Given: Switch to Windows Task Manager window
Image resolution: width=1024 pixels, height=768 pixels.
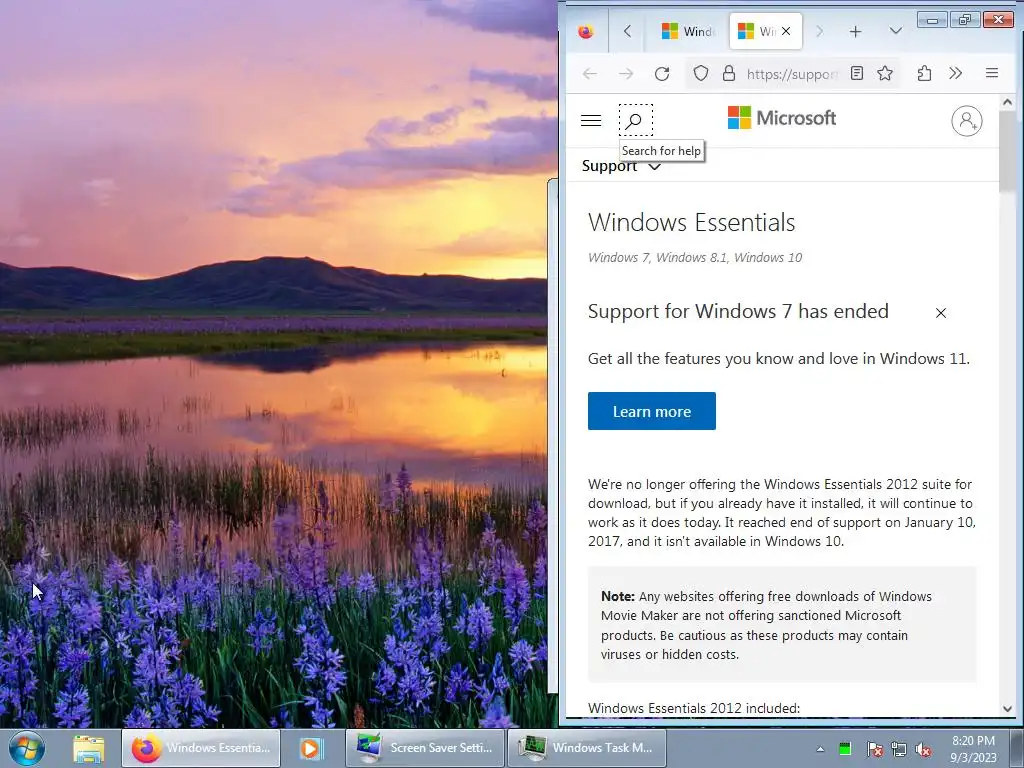Looking at the screenshot, I should [587, 748].
